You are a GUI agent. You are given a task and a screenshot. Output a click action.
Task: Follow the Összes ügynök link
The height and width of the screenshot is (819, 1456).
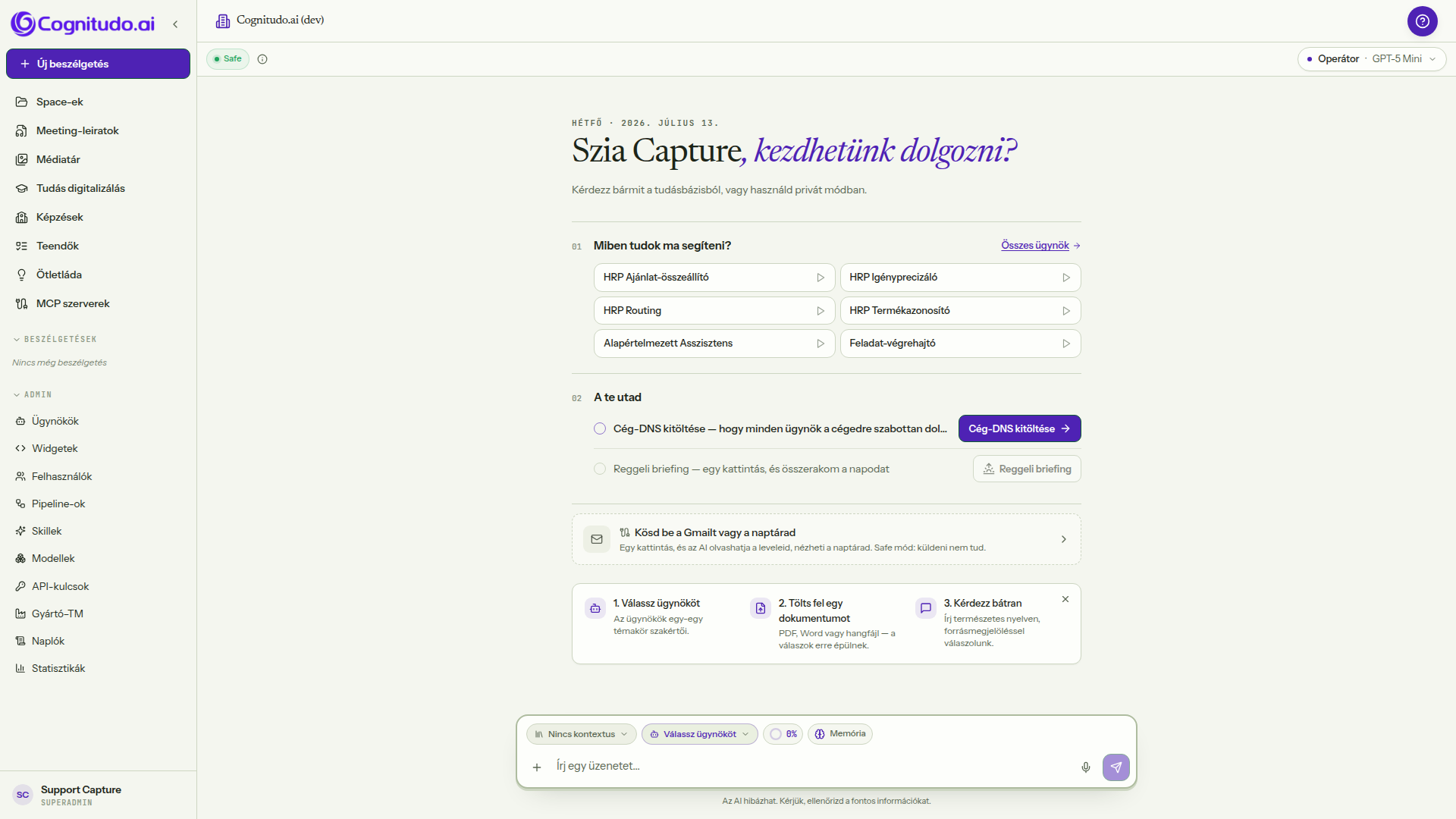click(1040, 245)
